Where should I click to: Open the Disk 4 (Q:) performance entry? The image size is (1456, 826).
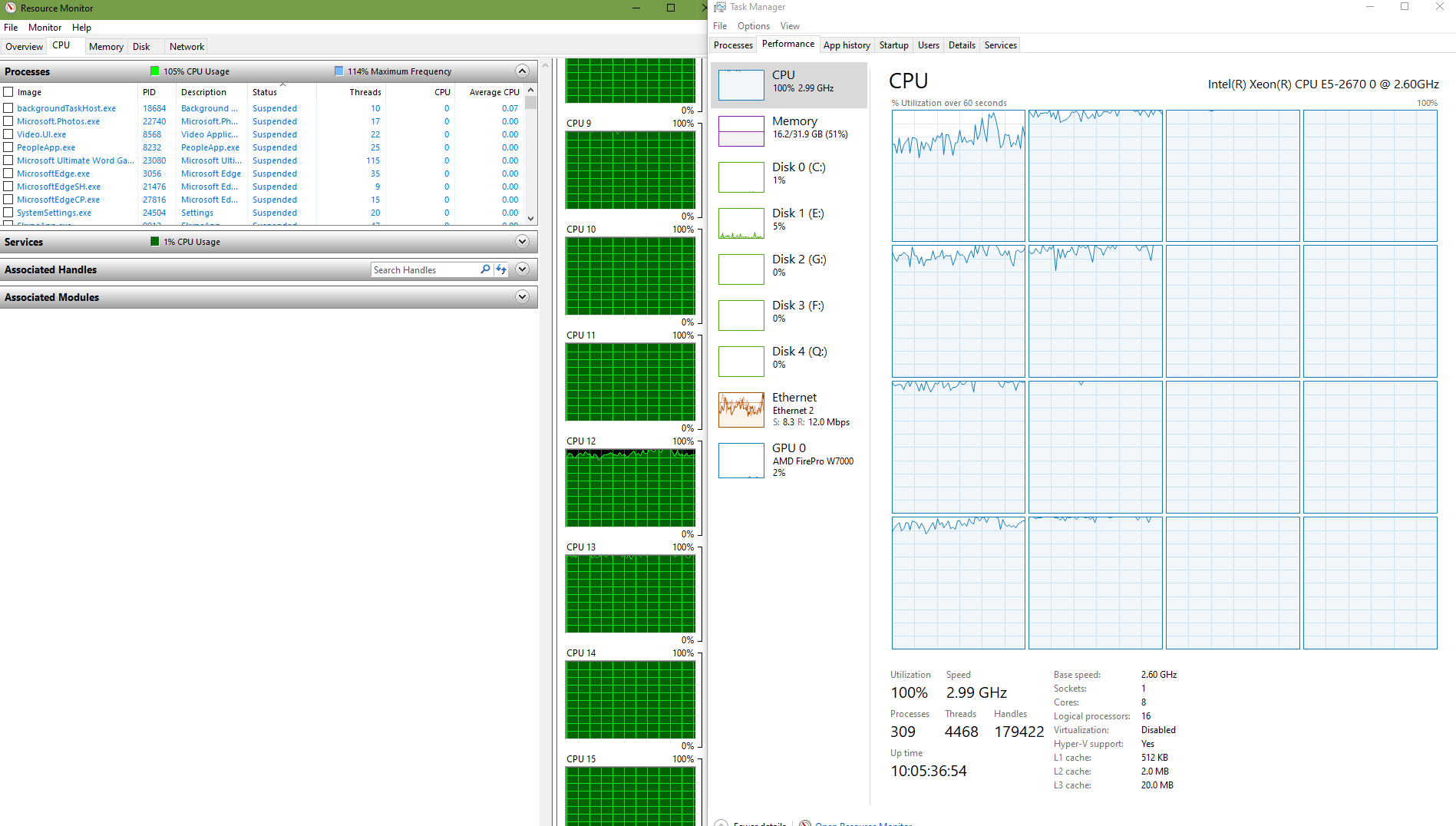[789, 361]
